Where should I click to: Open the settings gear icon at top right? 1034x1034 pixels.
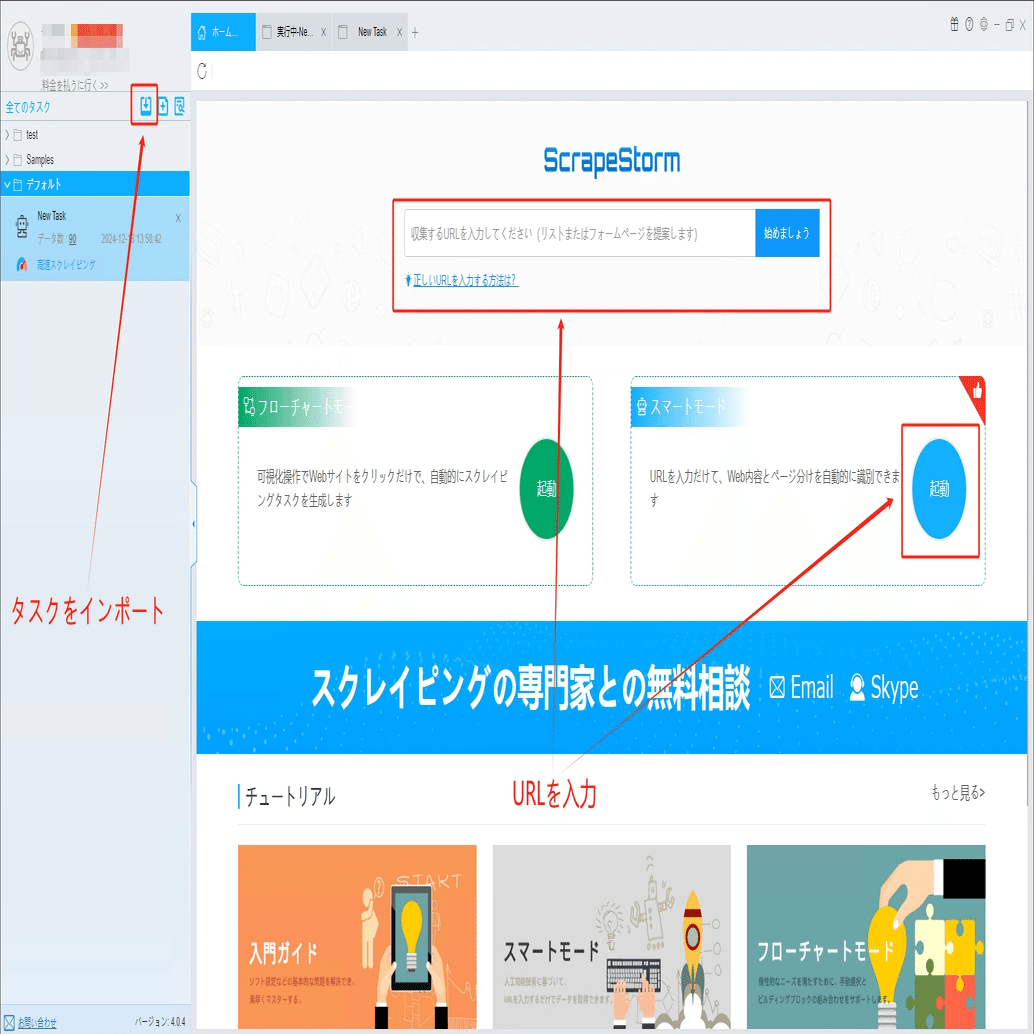pos(984,24)
